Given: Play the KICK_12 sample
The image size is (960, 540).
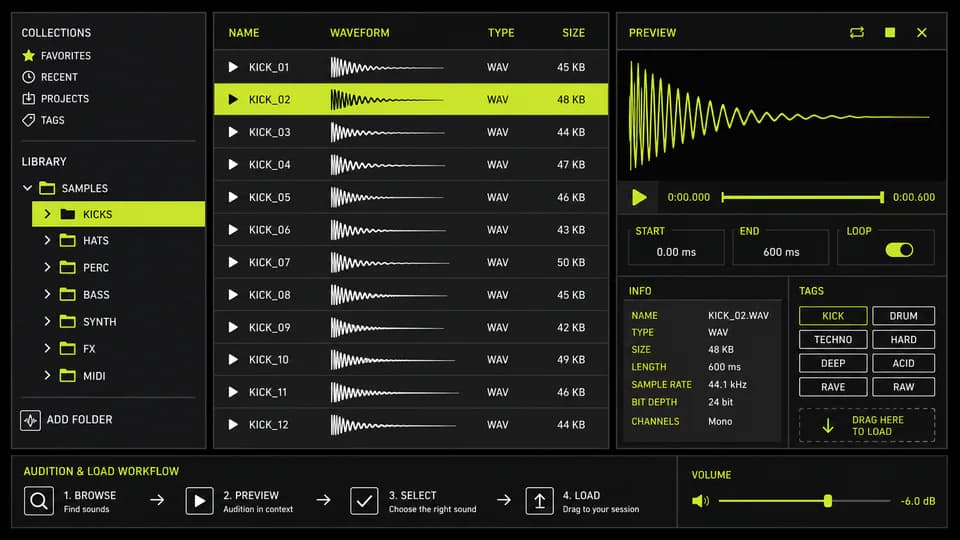Looking at the screenshot, I should point(233,424).
